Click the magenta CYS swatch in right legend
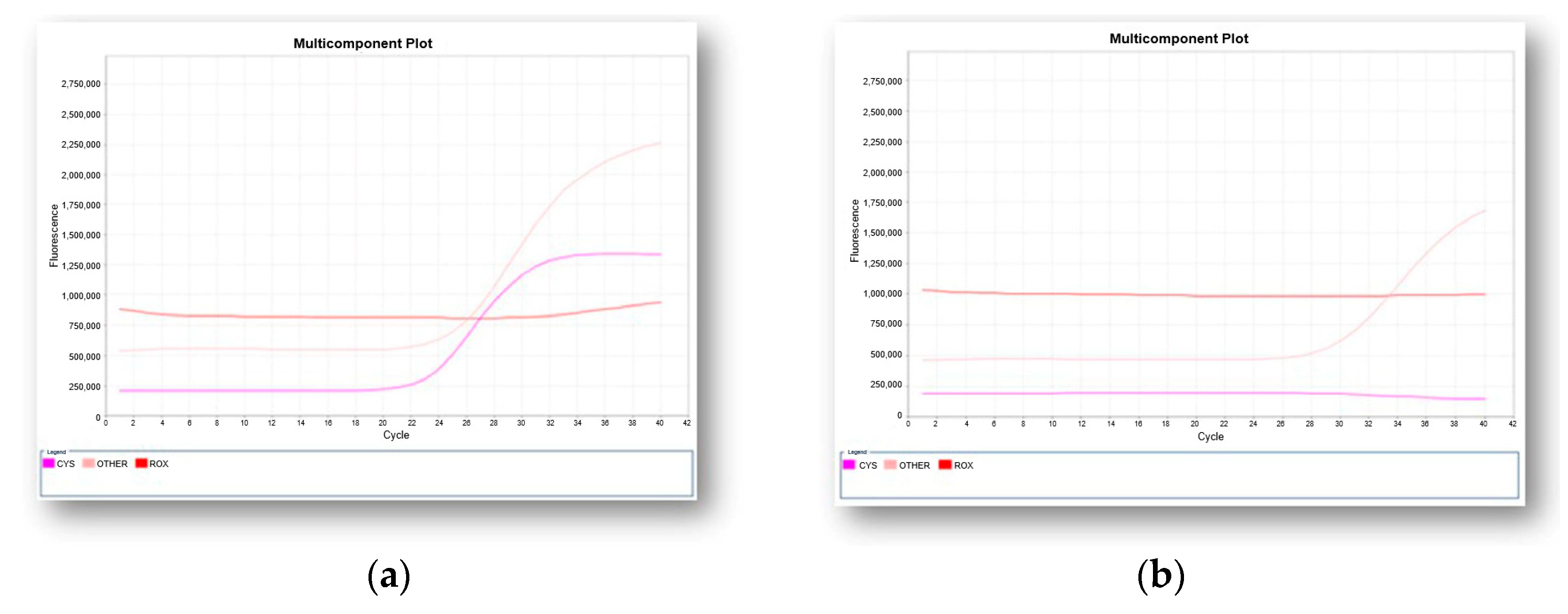This screenshot has width=1568, height=614. tap(848, 465)
